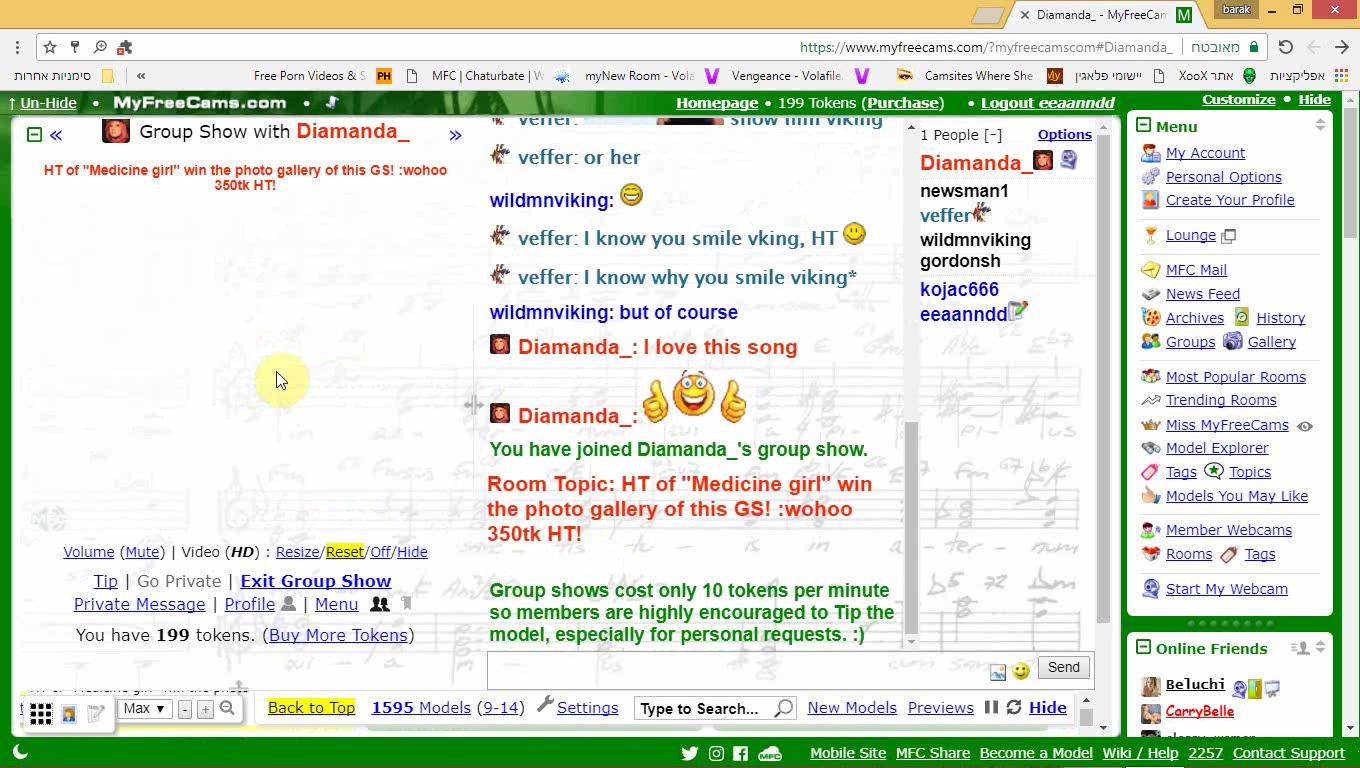Click the grid view icon in bottom-left toolbar
The width and height of the screenshot is (1360, 768).
point(40,713)
